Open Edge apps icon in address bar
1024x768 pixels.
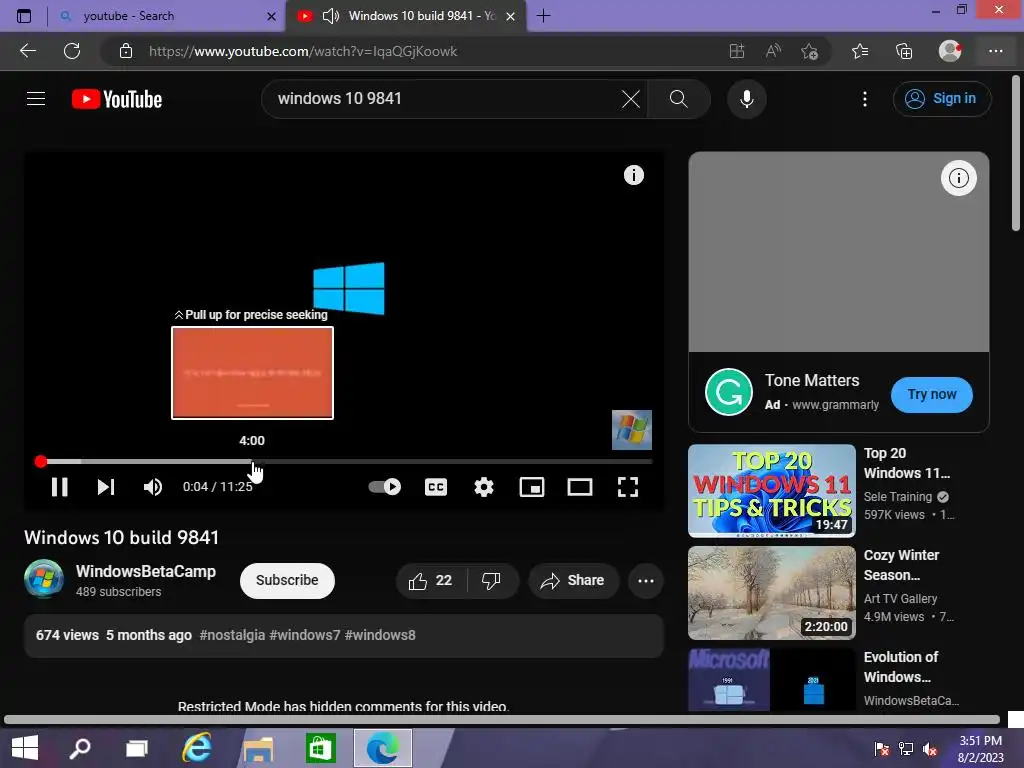pos(737,51)
